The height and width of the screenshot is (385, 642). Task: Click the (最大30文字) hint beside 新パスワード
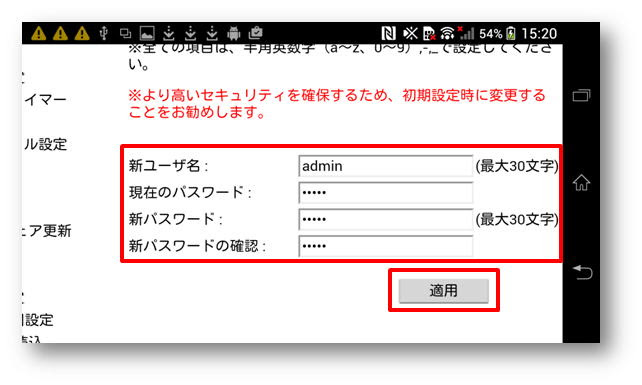[517, 219]
